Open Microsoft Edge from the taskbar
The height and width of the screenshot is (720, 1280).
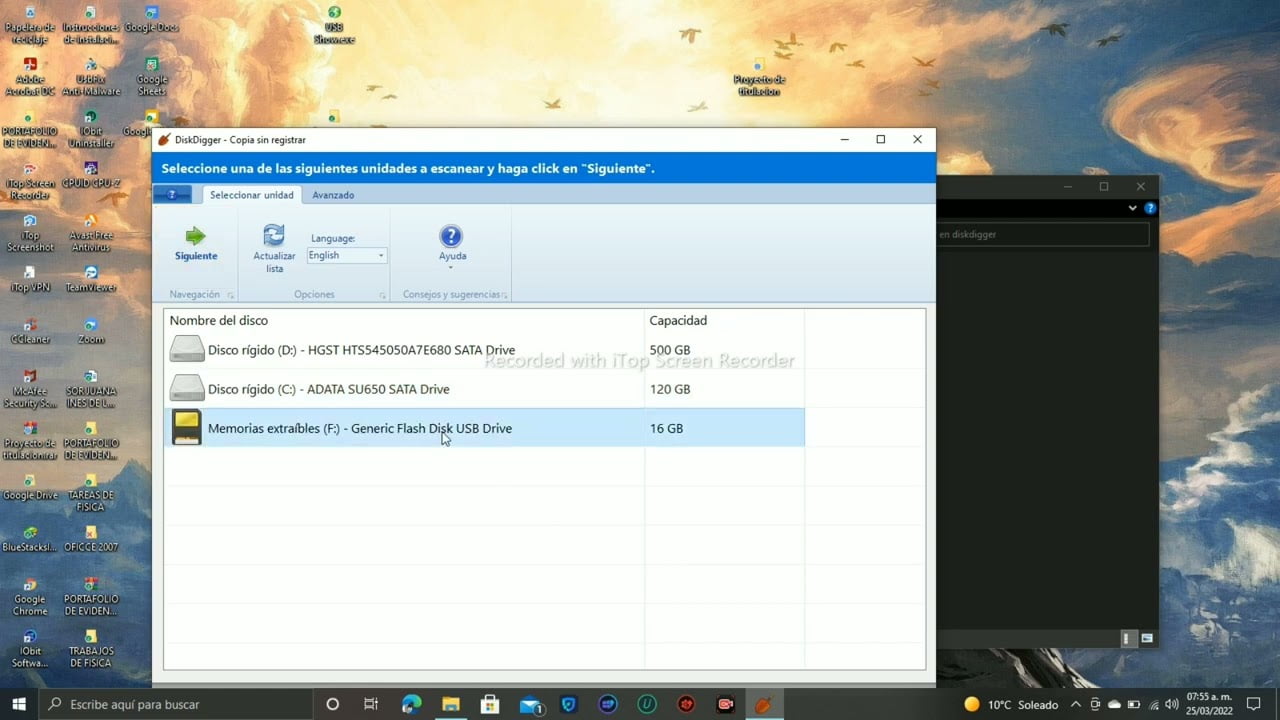coord(411,704)
